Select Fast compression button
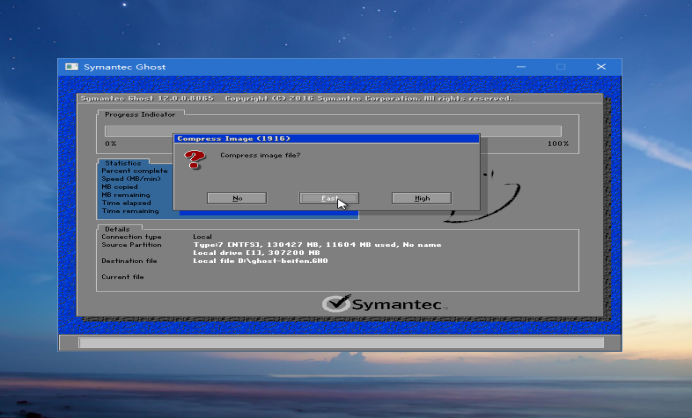Viewport: 692px width, 418px height. tap(329, 198)
